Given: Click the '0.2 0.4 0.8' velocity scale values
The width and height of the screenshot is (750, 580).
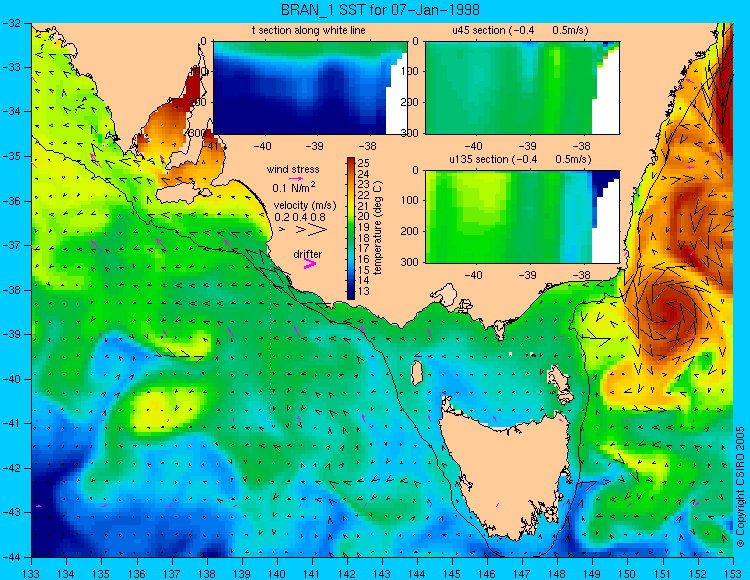Looking at the screenshot, I should [299, 217].
